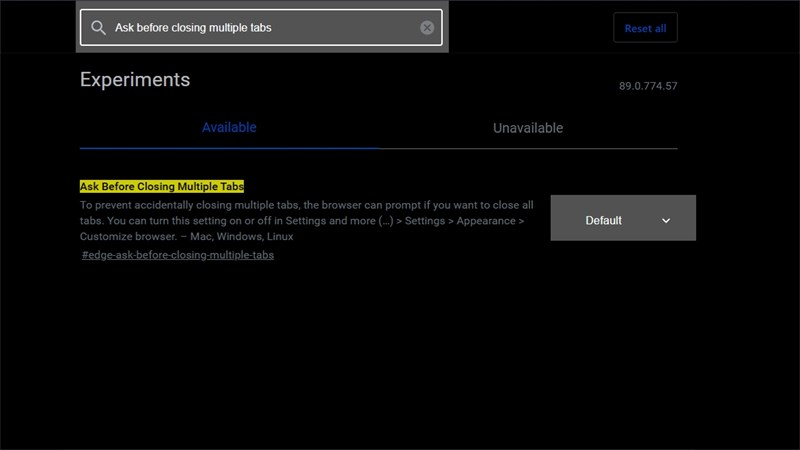800x450 pixels.
Task: Switch to the Available tab
Action: (x=229, y=128)
